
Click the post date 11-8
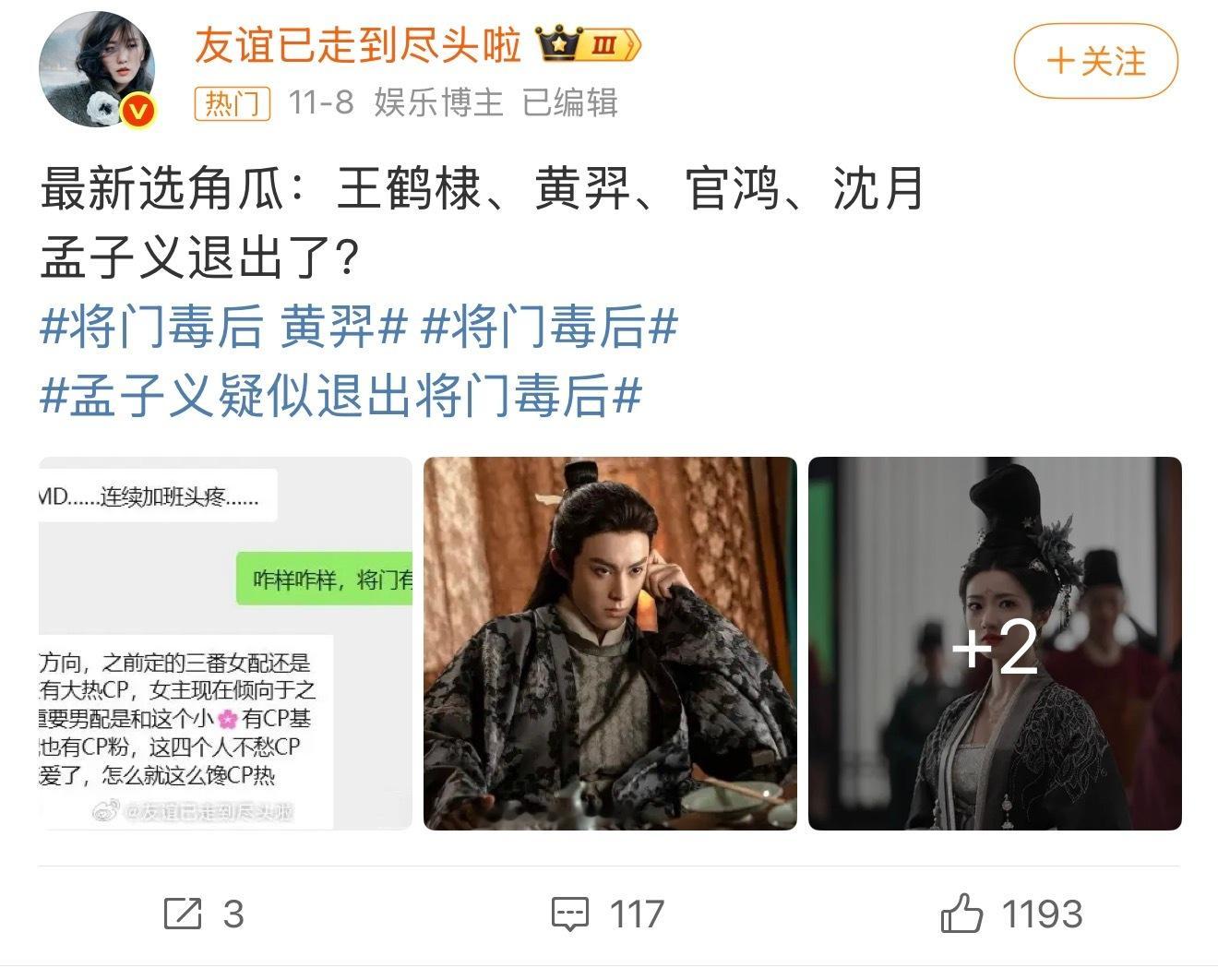(x=320, y=102)
